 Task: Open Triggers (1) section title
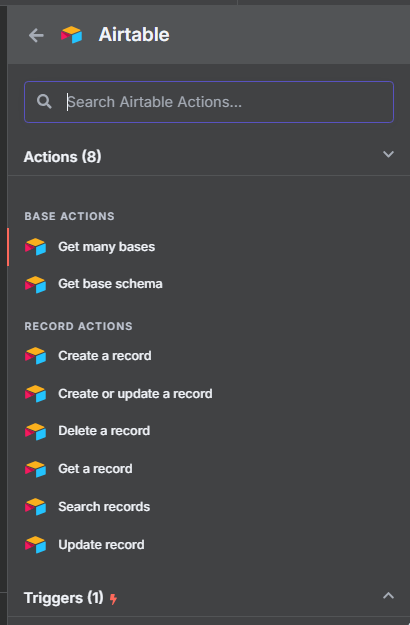(63, 598)
